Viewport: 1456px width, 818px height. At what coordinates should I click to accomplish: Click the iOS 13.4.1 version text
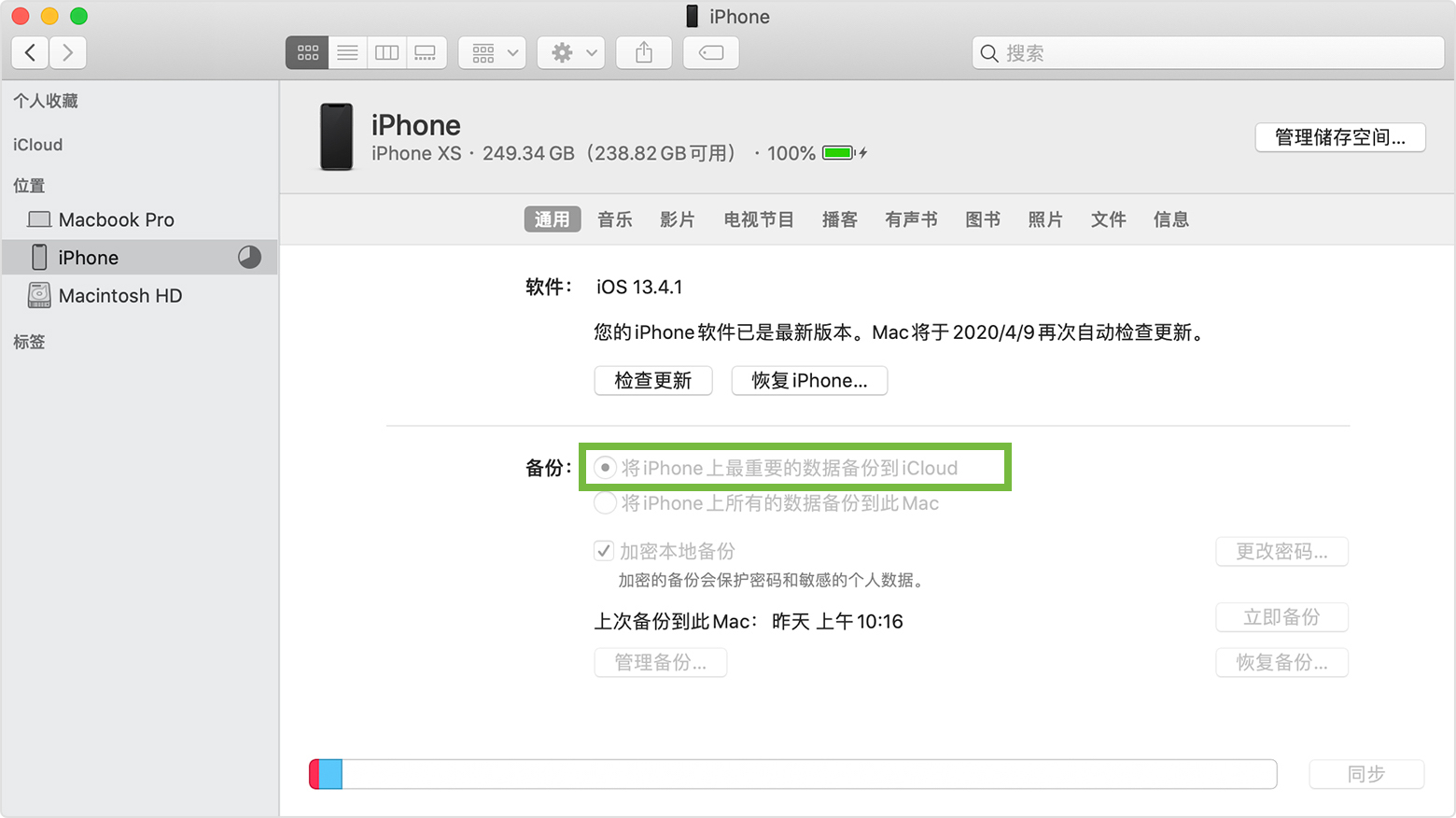639,287
